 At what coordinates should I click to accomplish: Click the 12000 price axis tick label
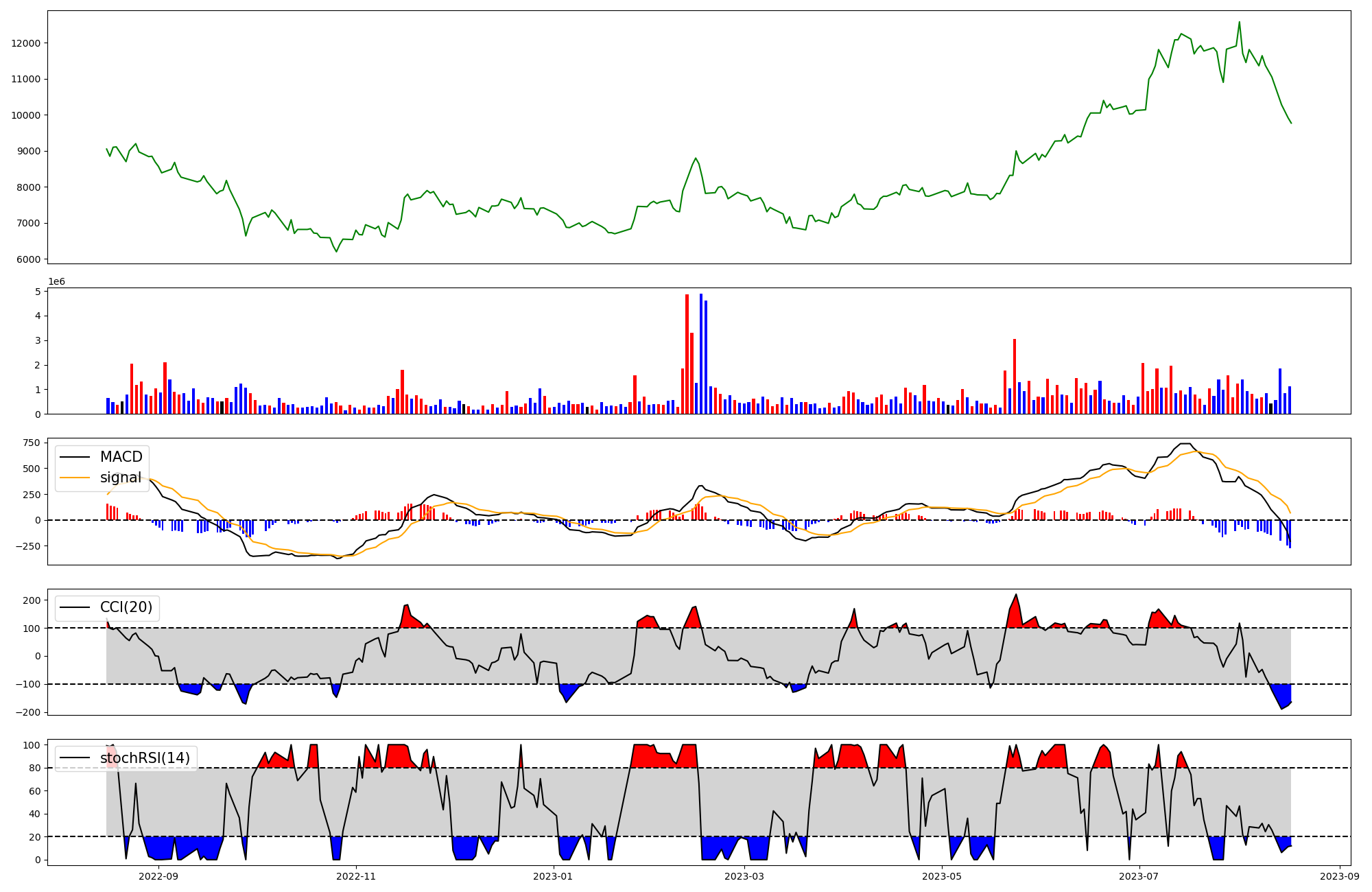(27, 43)
